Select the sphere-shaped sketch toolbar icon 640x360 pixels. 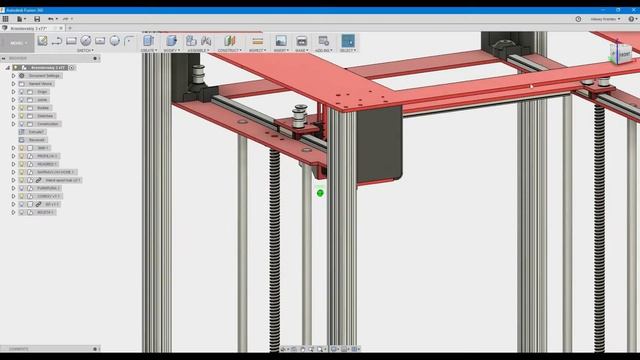tap(115, 40)
